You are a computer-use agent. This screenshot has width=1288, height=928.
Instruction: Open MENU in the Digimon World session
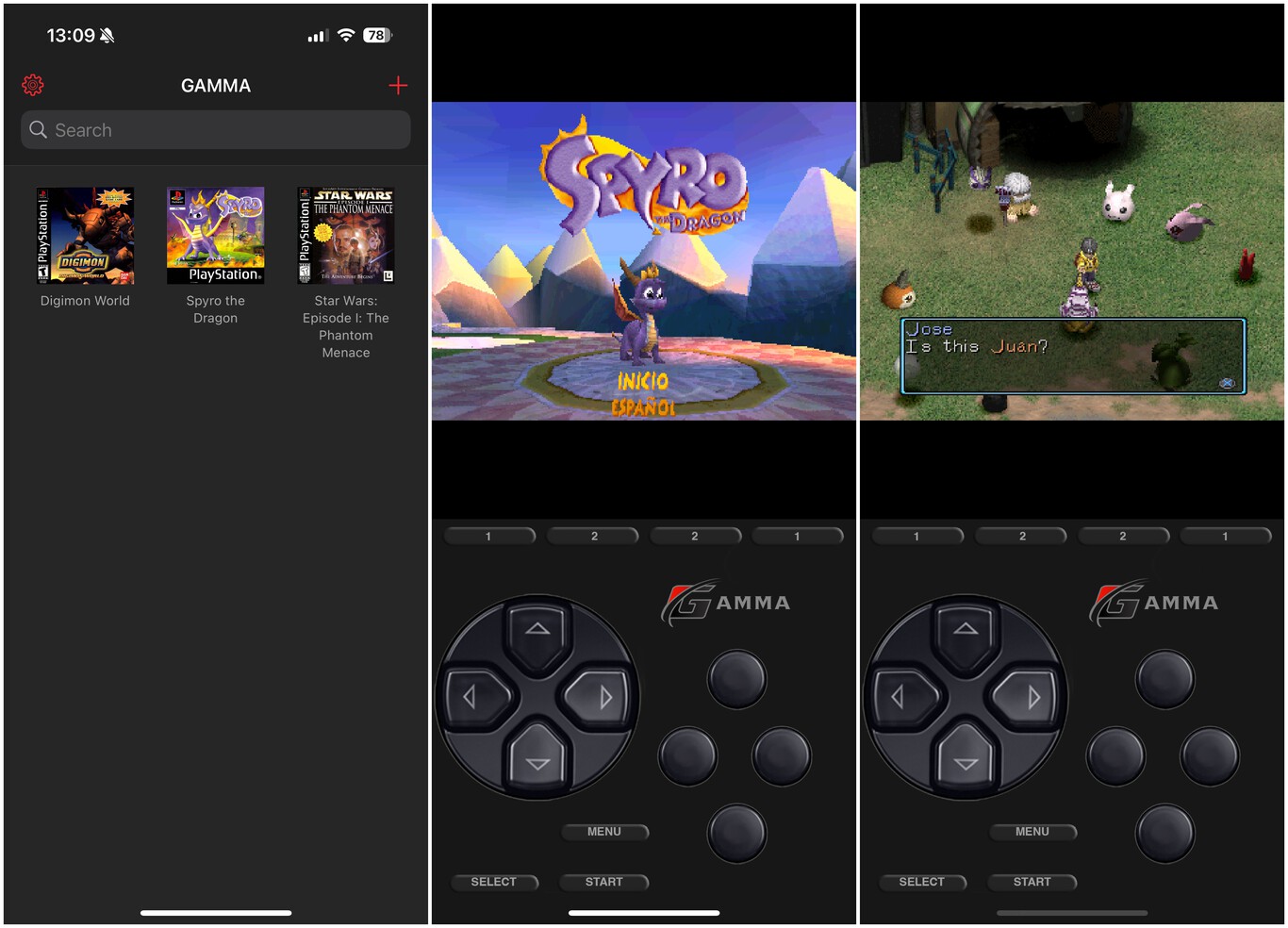[1032, 831]
